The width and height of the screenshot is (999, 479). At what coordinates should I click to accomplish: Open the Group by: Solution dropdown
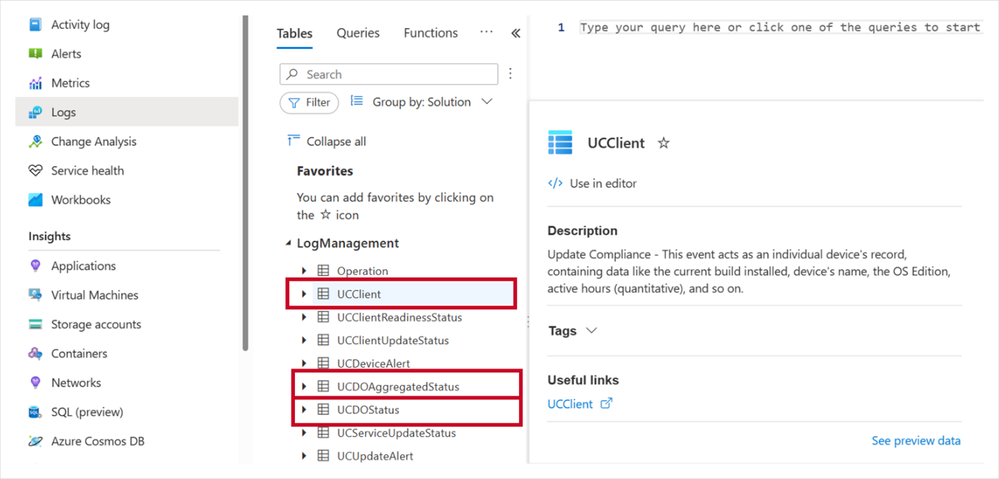[421, 102]
